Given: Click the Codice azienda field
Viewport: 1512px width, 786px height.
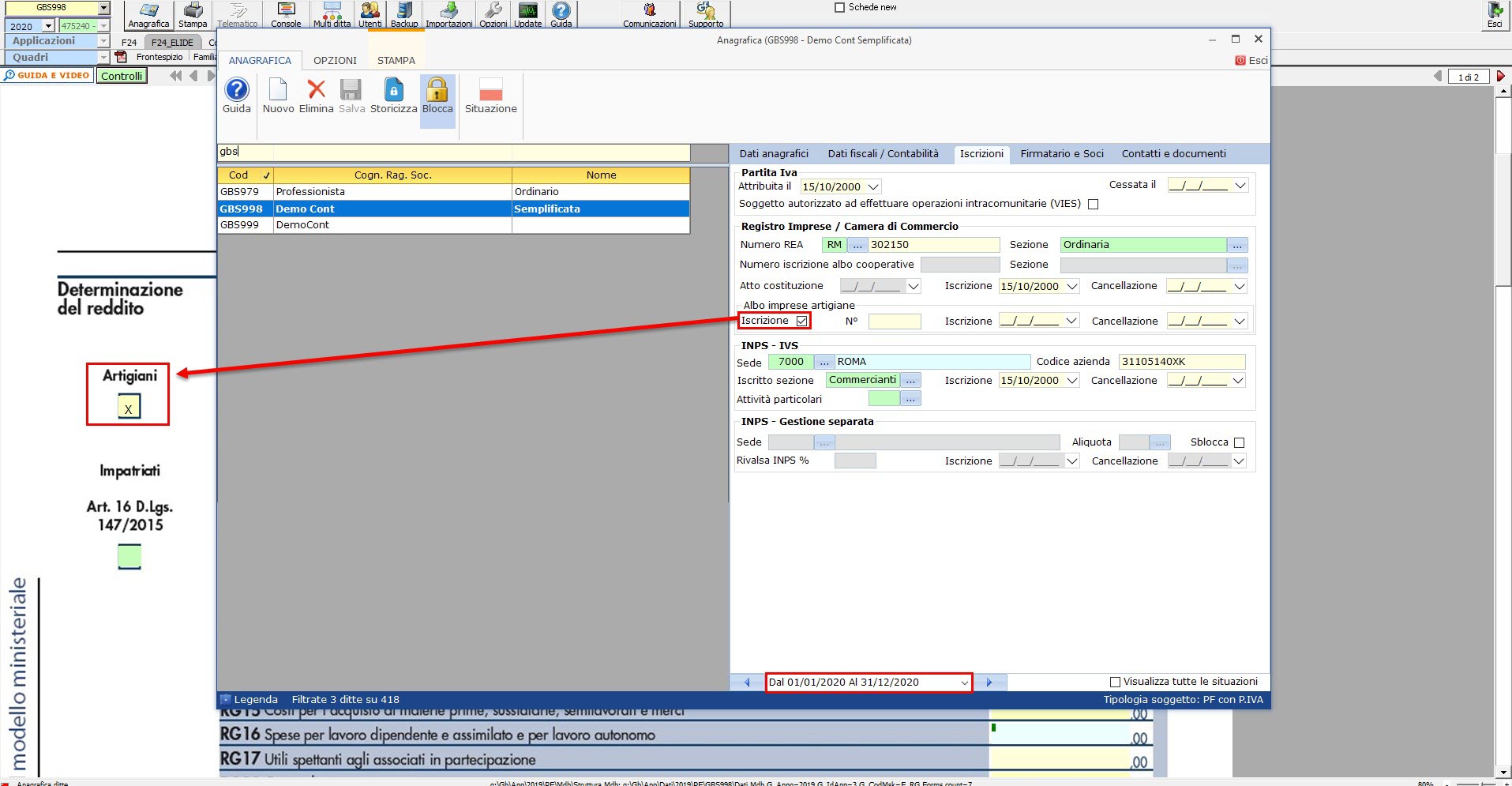Looking at the screenshot, I should pos(1182,362).
